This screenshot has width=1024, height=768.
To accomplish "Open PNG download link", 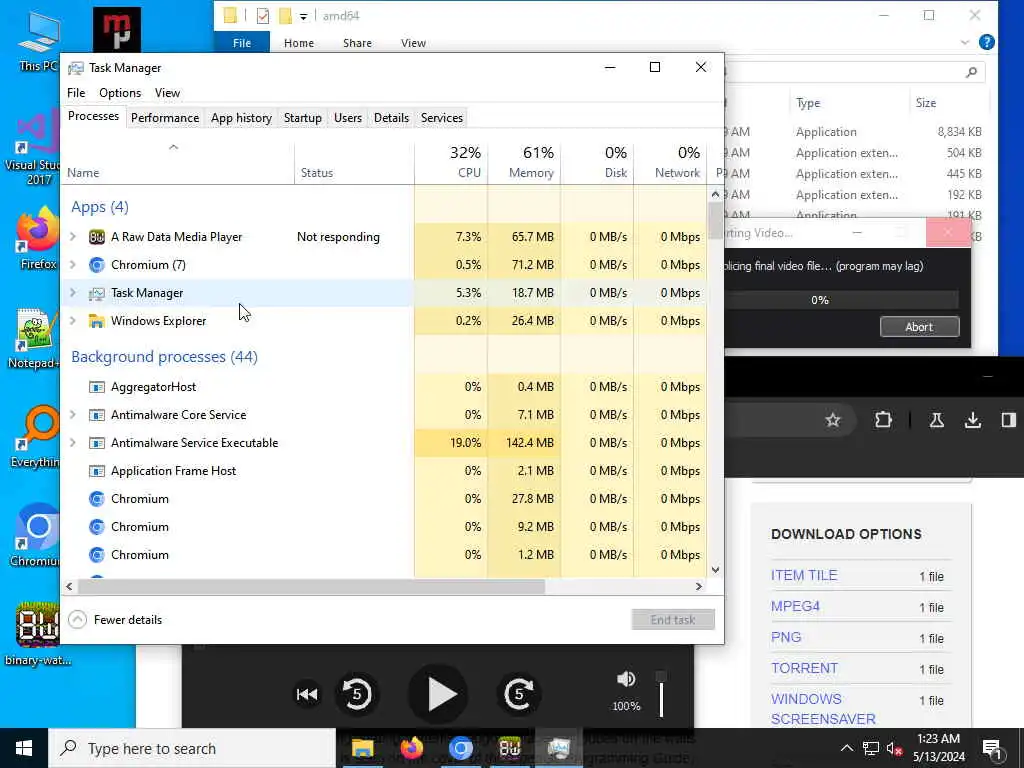I will [x=786, y=637].
